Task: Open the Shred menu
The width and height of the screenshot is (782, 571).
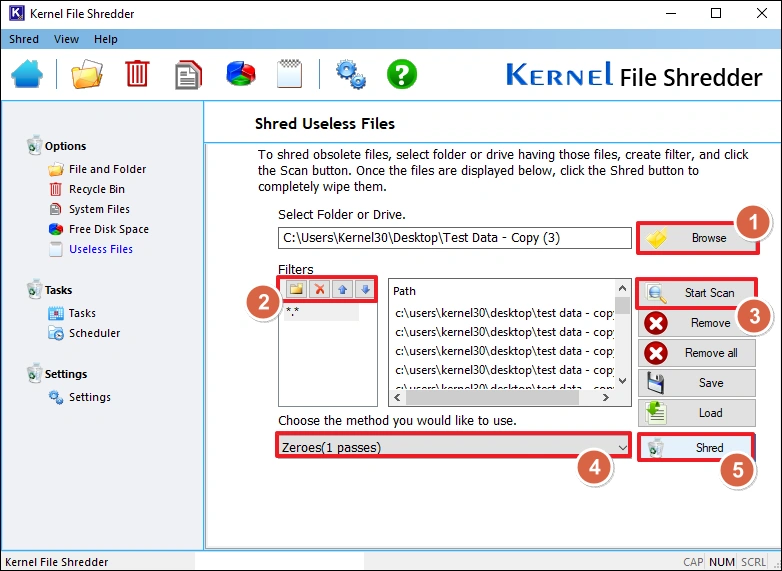Action: tap(24, 39)
